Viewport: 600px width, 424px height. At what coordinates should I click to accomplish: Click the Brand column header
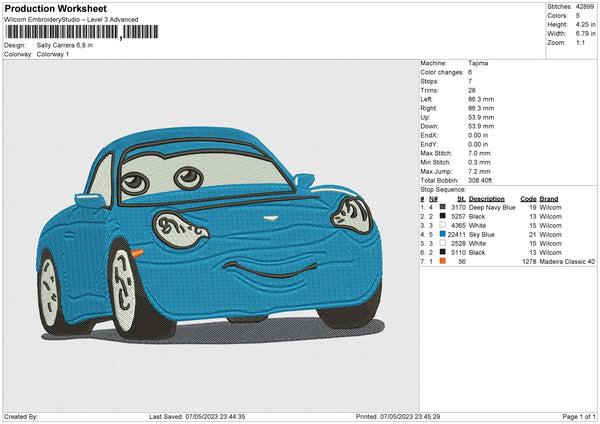pyautogui.click(x=549, y=199)
